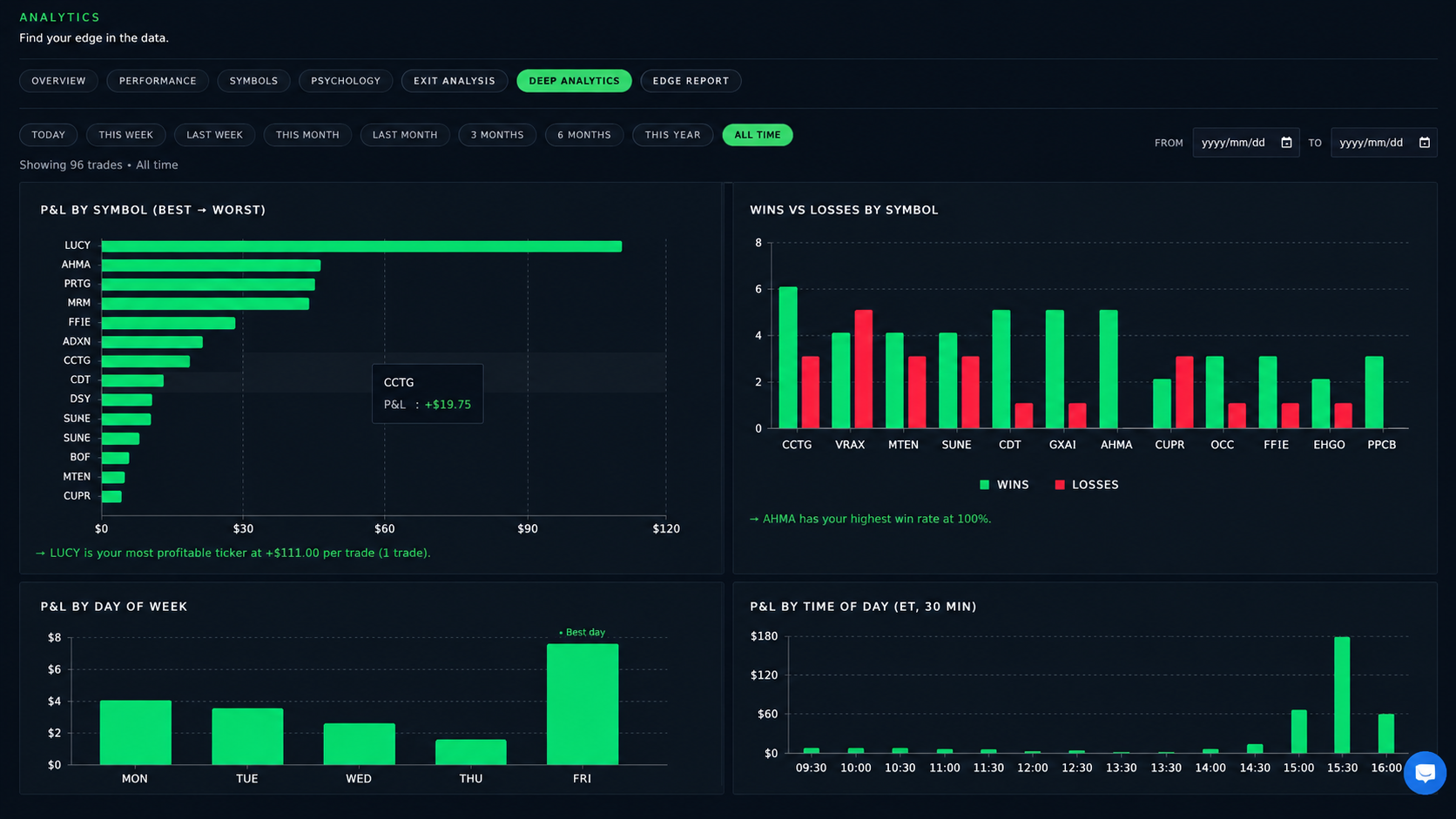The image size is (1456, 819).
Task: Click the WED bar in day of week chart
Action: (x=359, y=744)
